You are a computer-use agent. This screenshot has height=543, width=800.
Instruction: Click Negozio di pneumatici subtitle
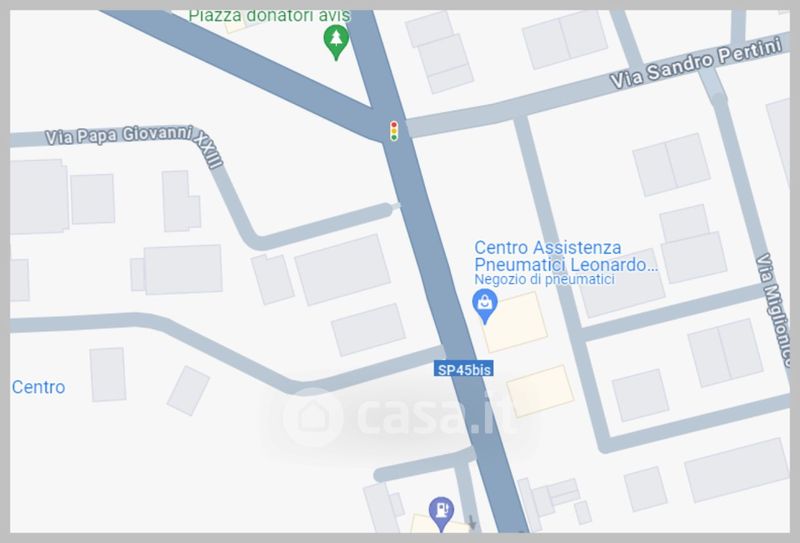click(544, 280)
